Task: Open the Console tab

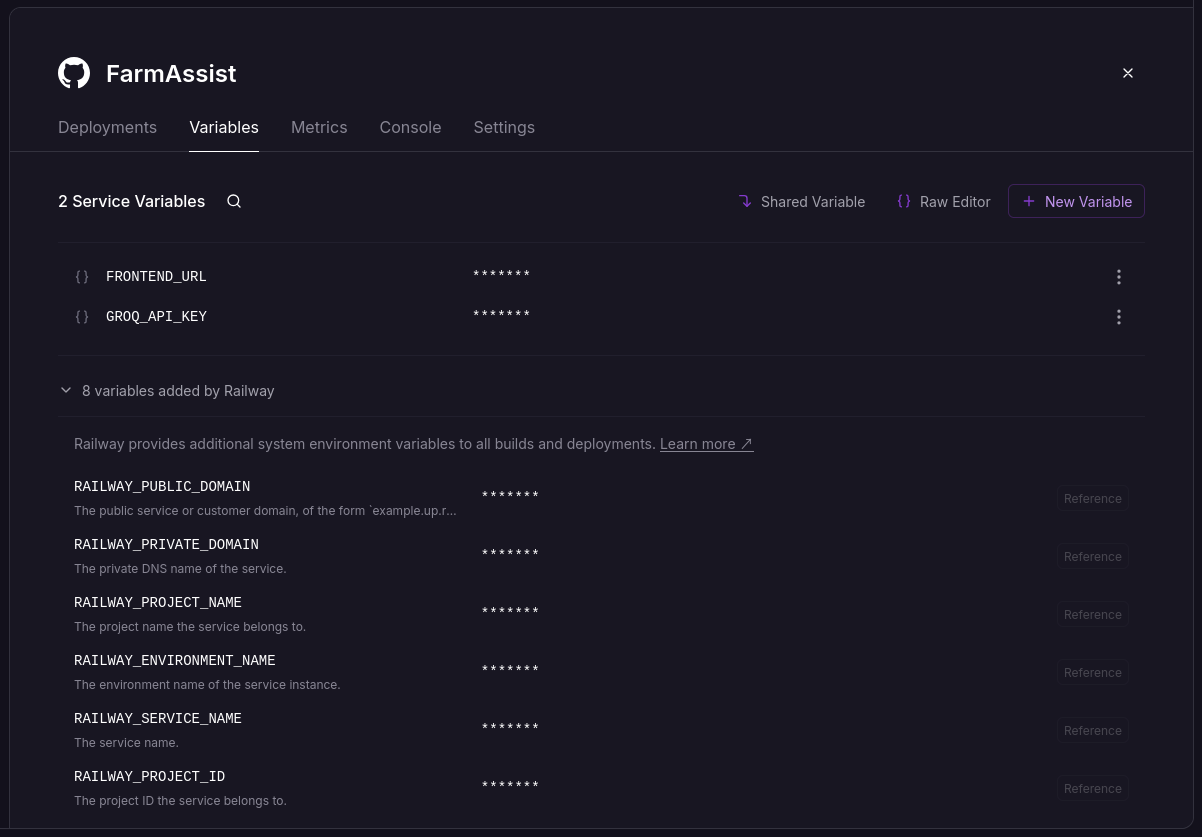Action: click(x=410, y=127)
